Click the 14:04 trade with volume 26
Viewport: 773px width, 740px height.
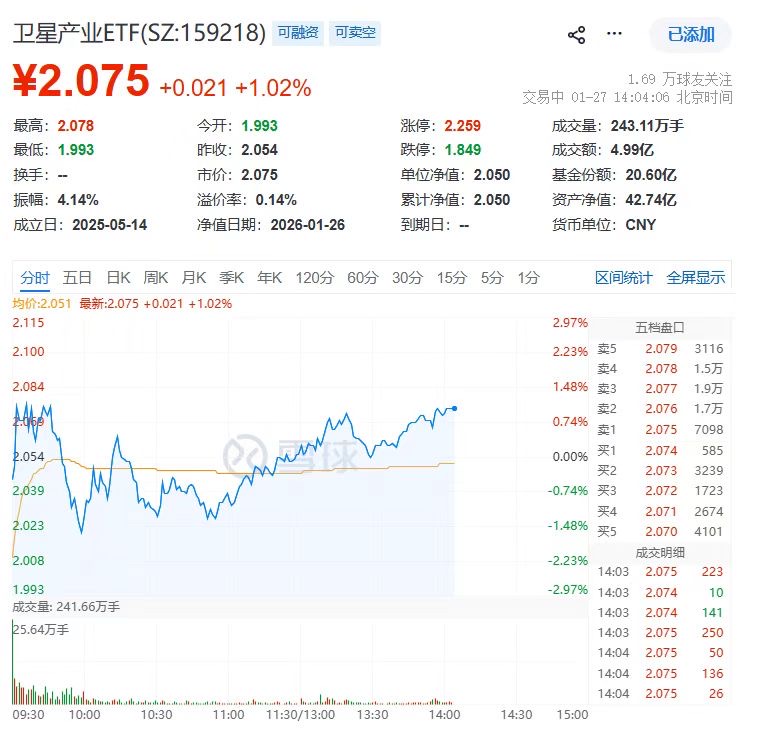[660, 694]
